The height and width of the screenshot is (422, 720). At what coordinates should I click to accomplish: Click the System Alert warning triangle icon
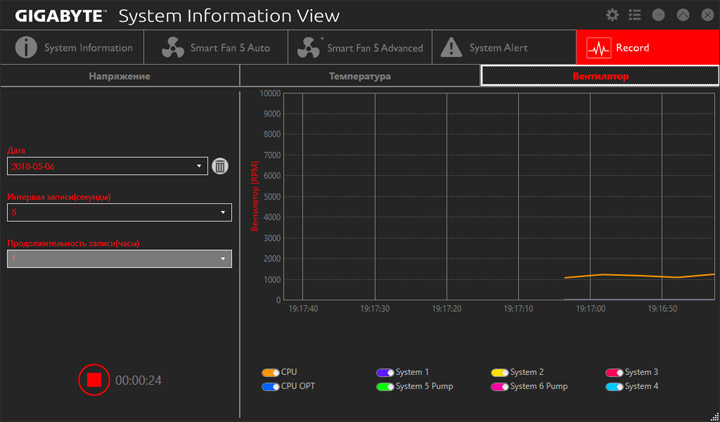[451, 48]
